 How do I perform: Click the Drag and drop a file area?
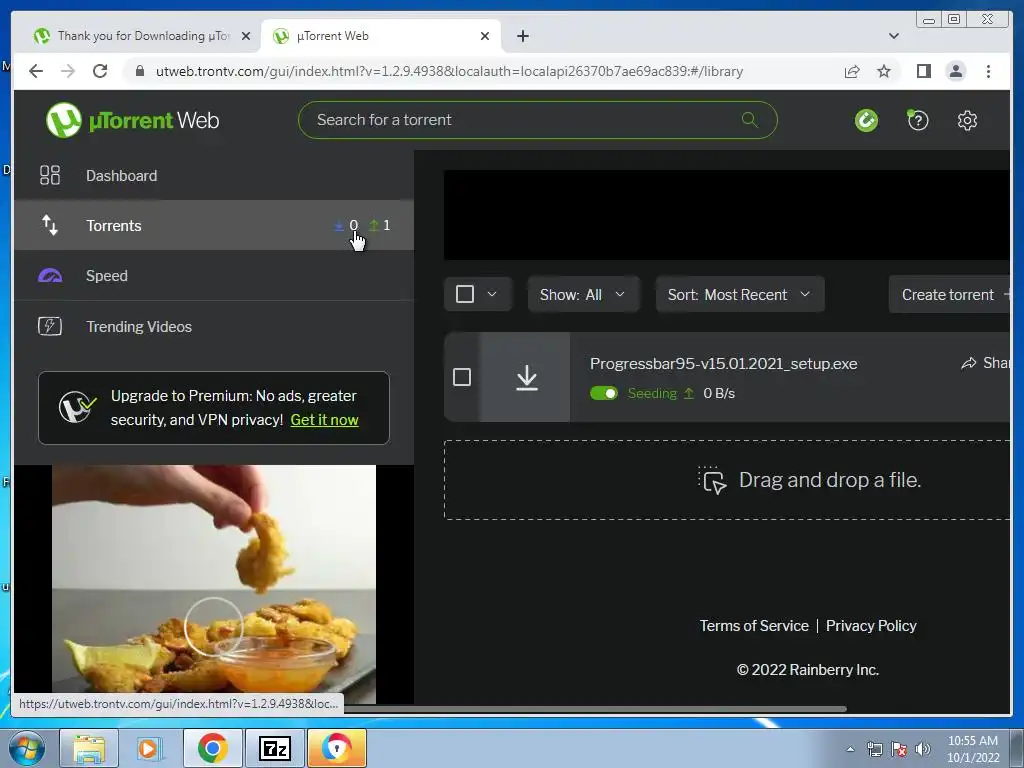pos(727,480)
